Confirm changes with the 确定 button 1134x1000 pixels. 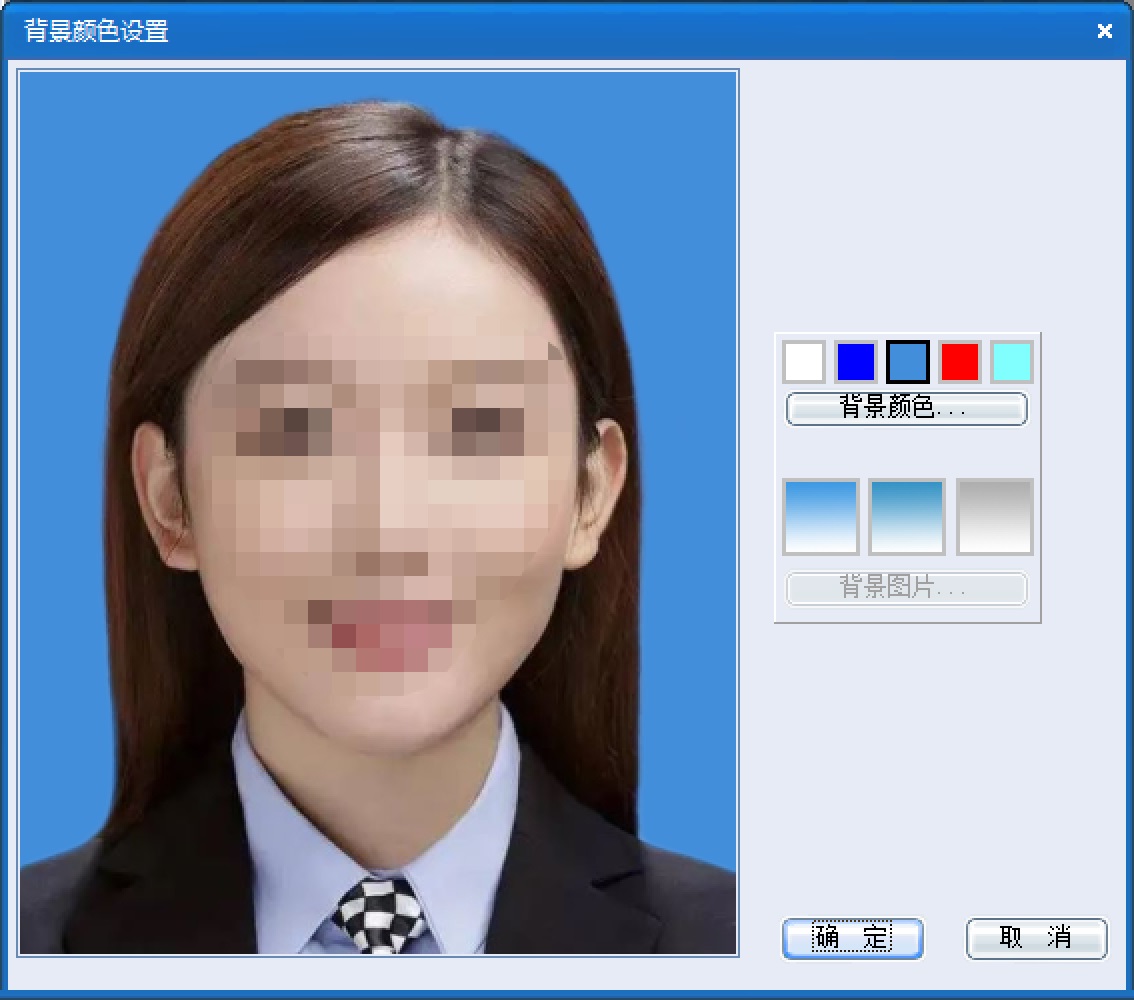pos(853,939)
